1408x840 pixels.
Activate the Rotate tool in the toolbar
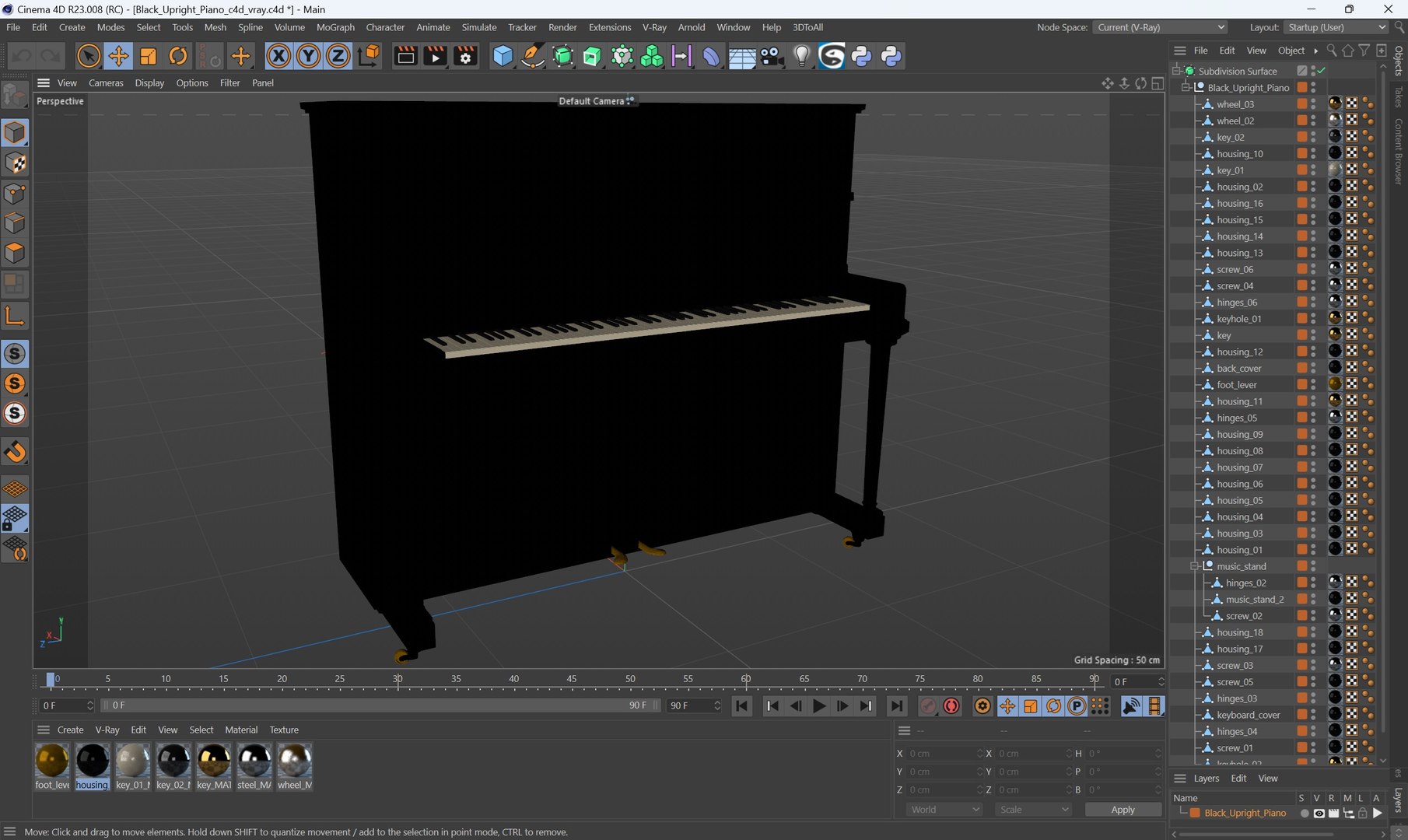[x=178, y=56]
